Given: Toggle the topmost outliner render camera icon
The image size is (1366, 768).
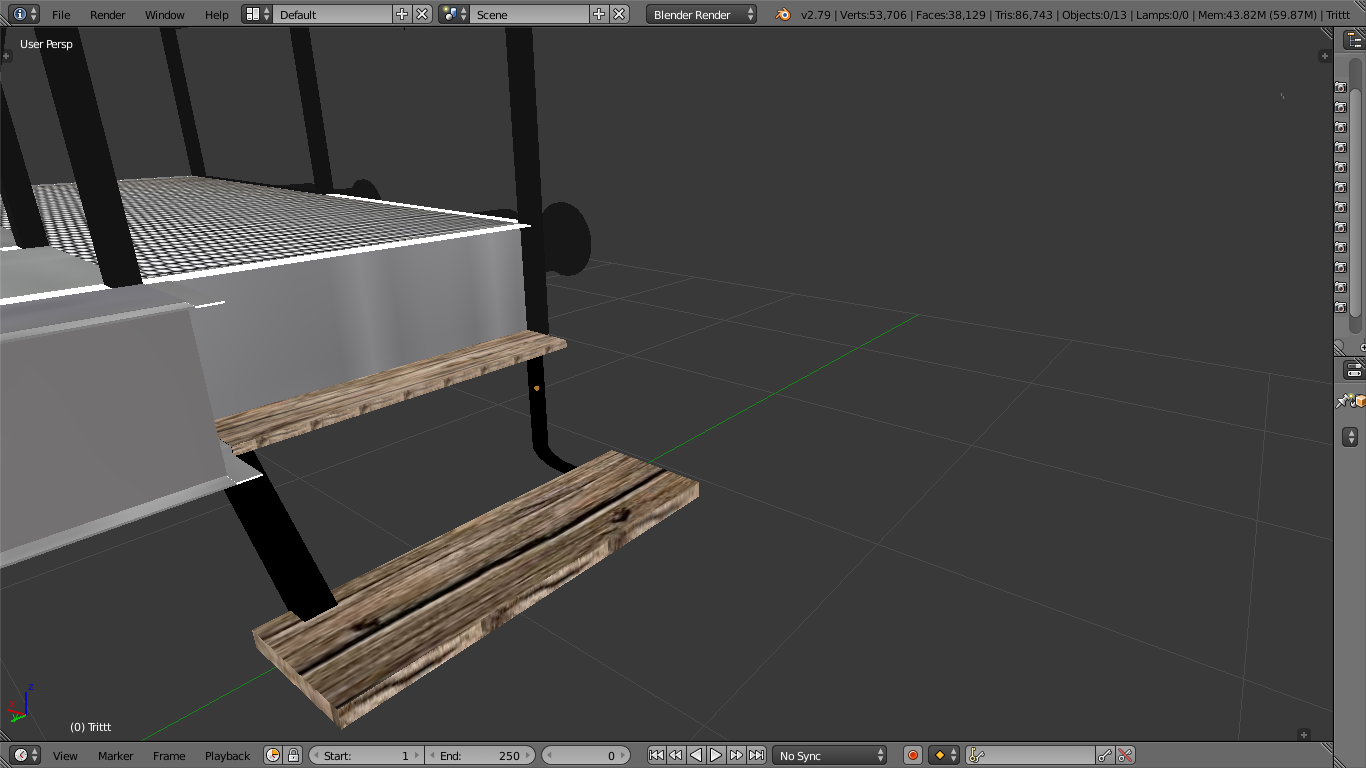Looking at the screenshot, I should (x=1341, y=87).
